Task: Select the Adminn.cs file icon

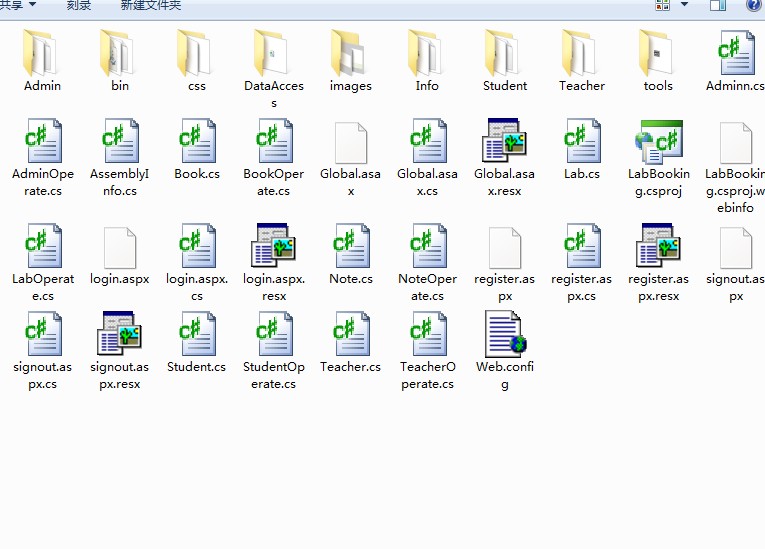Action: 736,53
